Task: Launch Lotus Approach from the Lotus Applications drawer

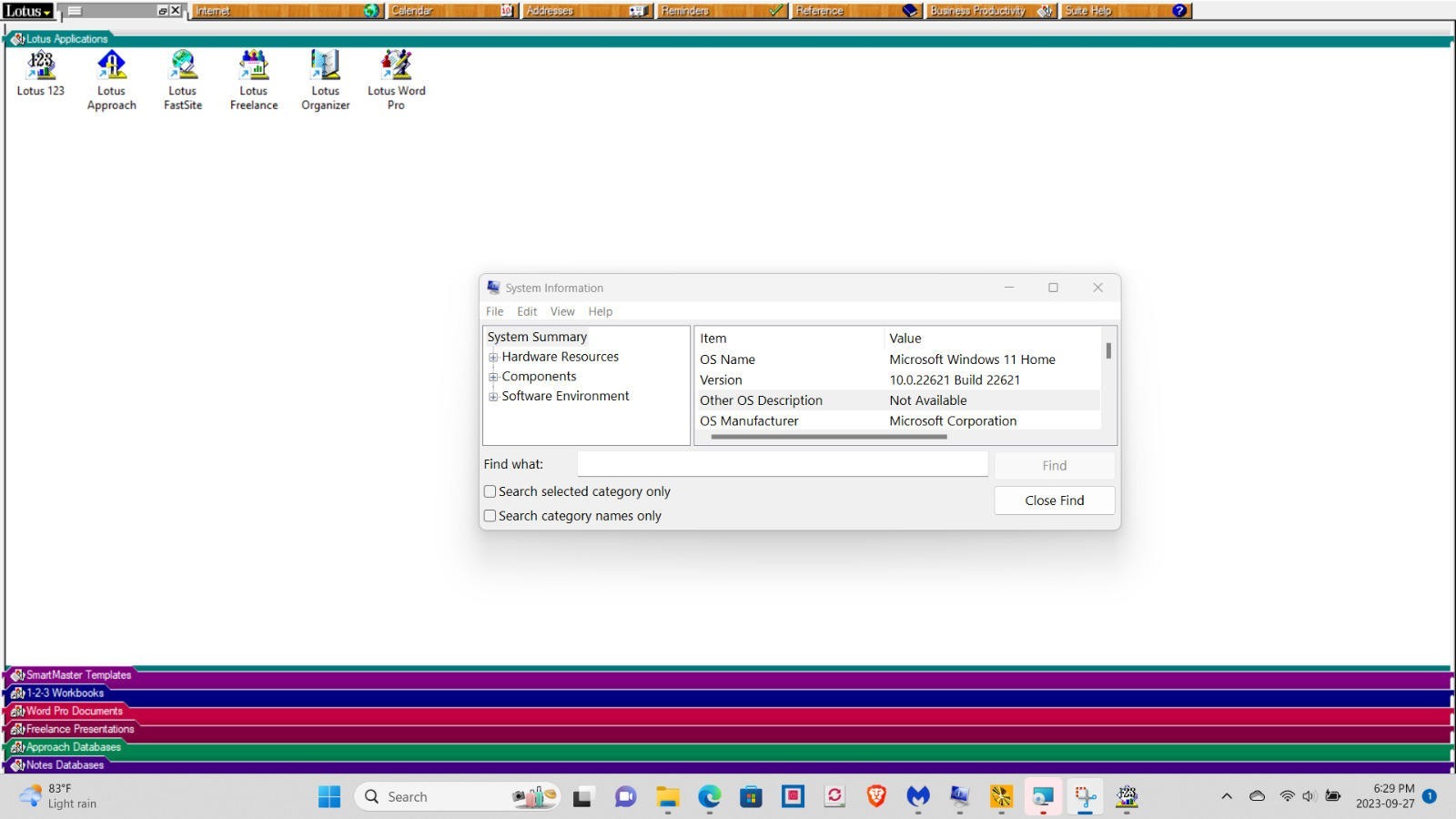Action: pos(111,80)
